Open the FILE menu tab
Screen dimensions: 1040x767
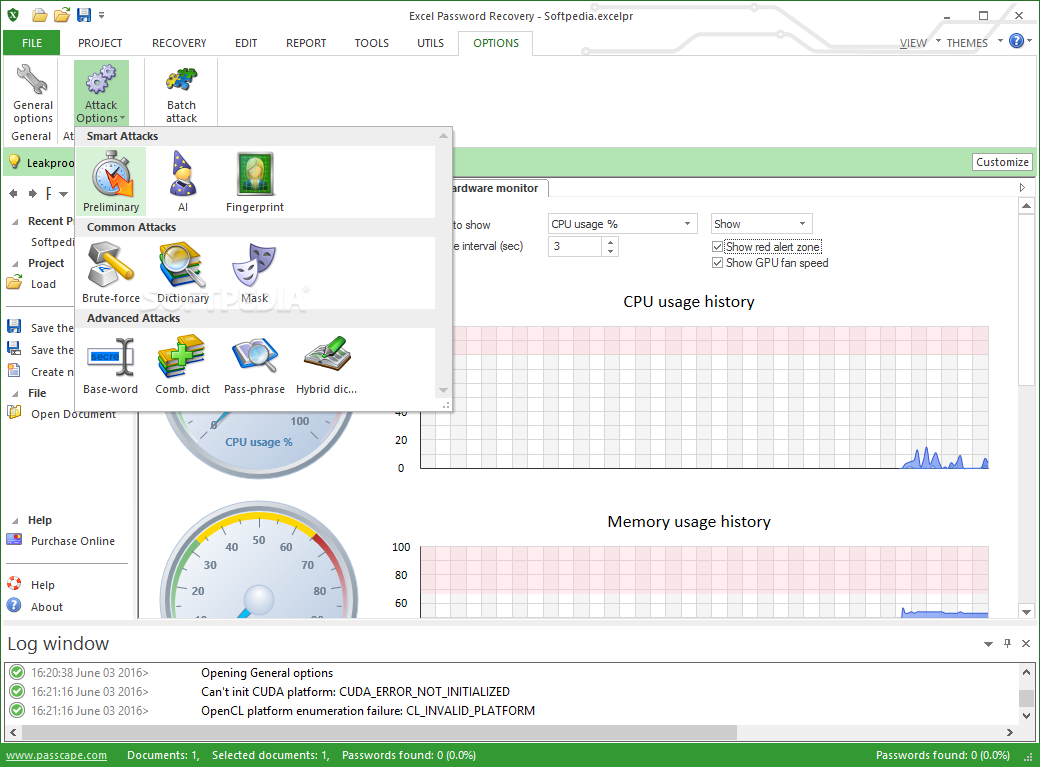[32, 43]
